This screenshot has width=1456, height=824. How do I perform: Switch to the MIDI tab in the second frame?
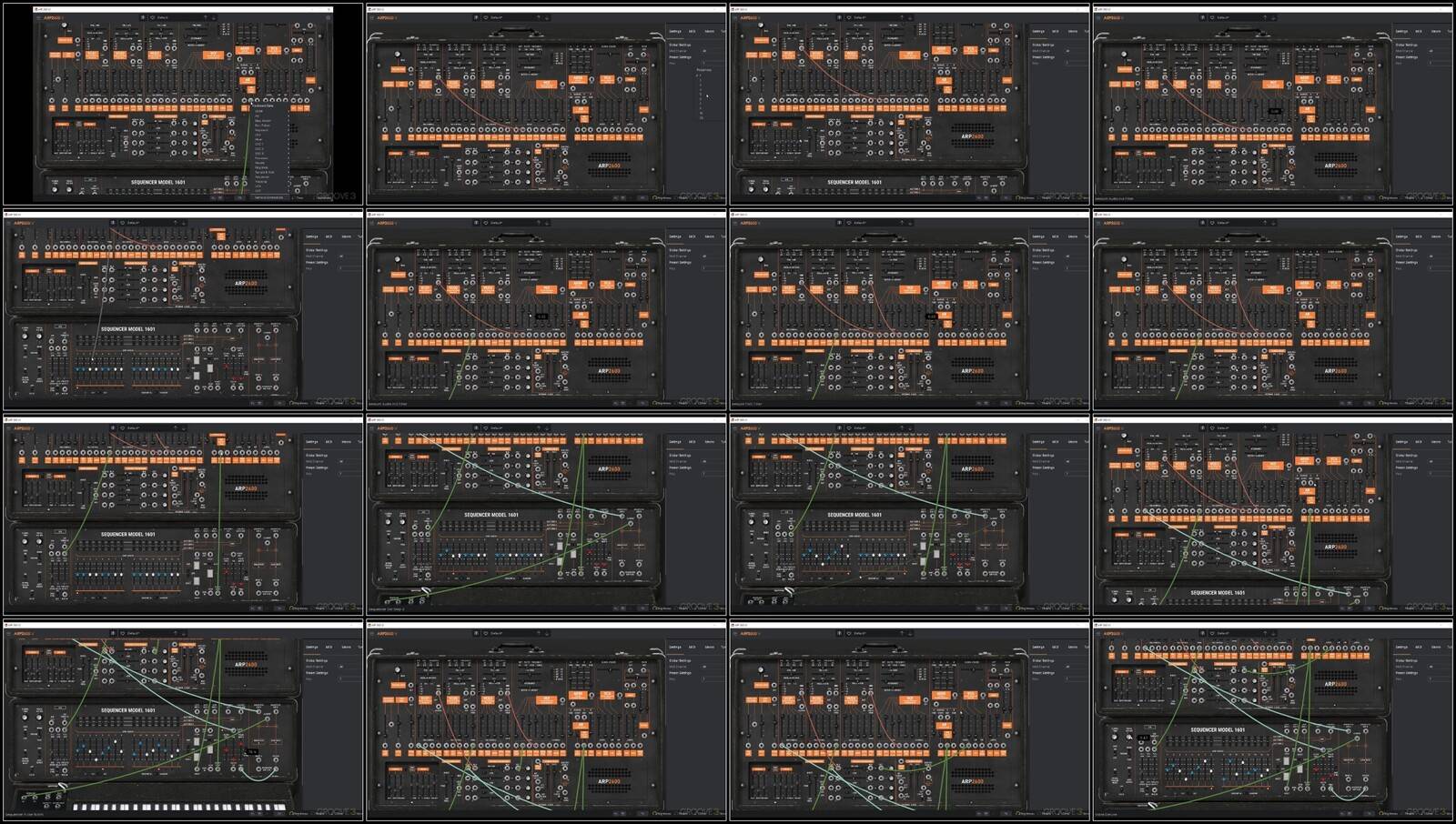pos(692,32)
